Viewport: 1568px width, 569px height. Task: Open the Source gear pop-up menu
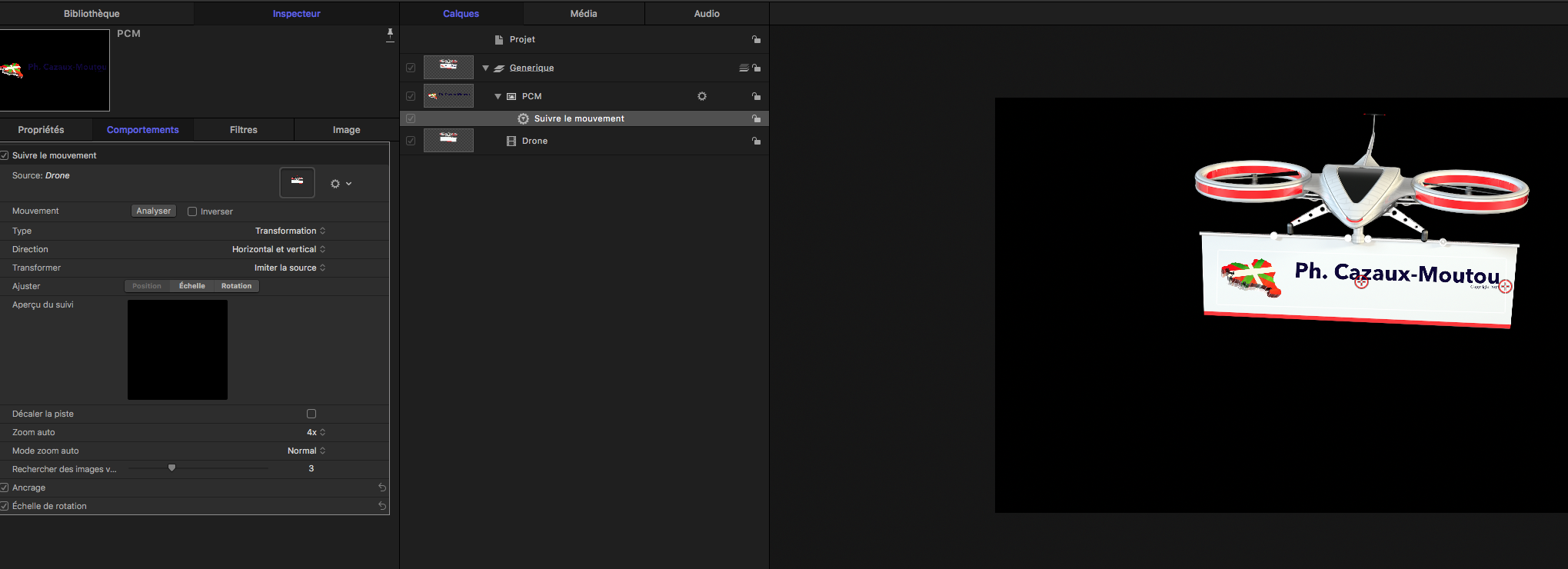[341, 184]
